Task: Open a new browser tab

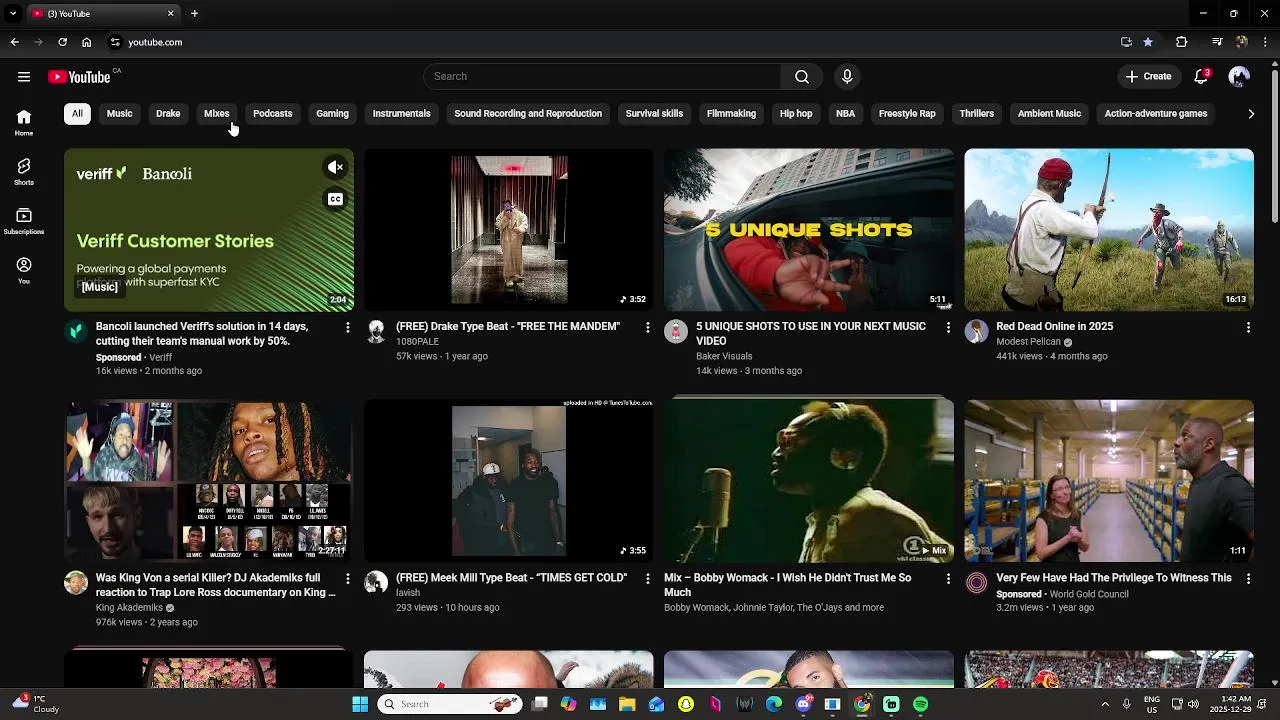Action: [194, 14]
